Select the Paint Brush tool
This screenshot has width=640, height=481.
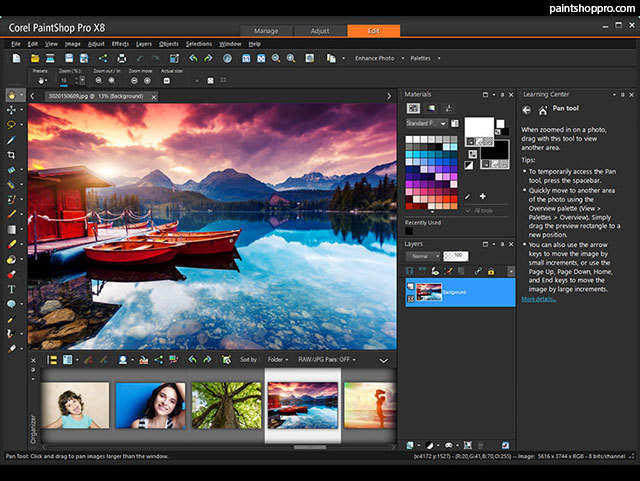pos(11,214)
